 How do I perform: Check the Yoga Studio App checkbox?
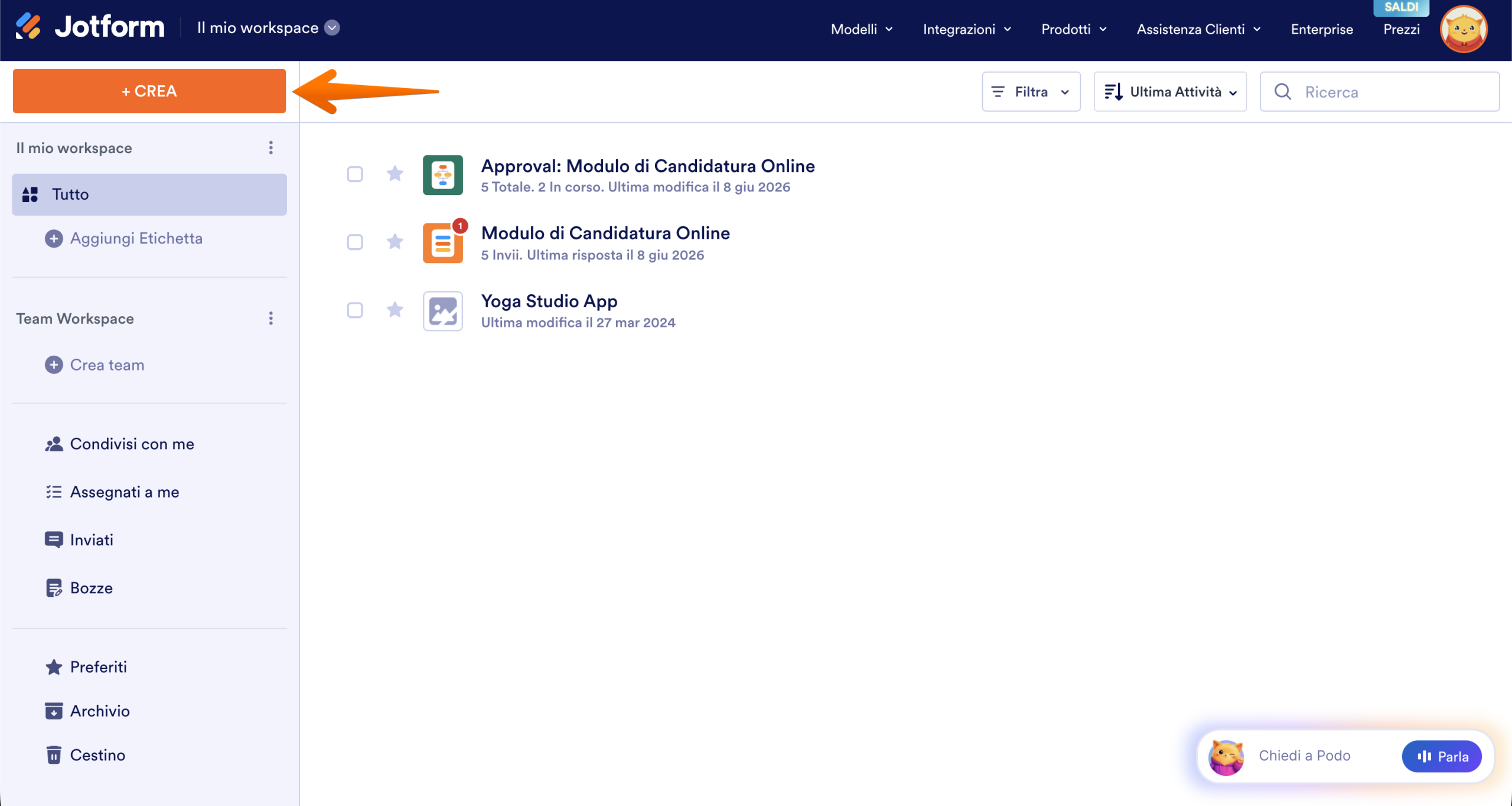click(x=355, y=310)
